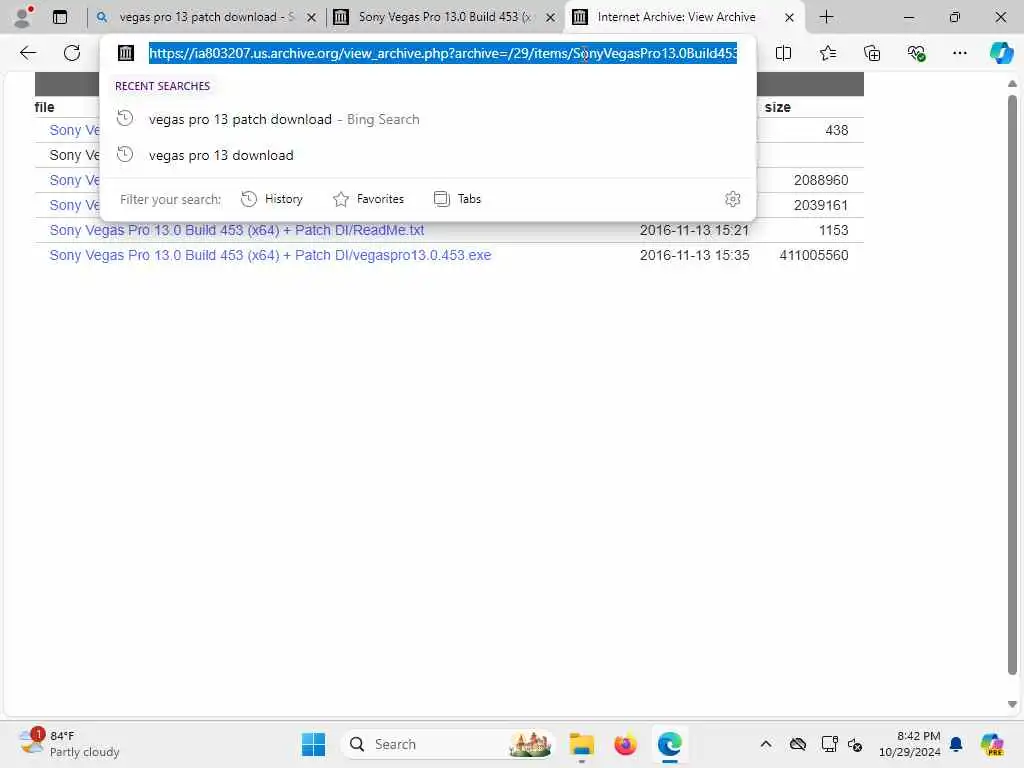The height and width of the screenshot is (768, 1024).
Task: Open the ReadMe.txt file link
Action: coord(236,230)
